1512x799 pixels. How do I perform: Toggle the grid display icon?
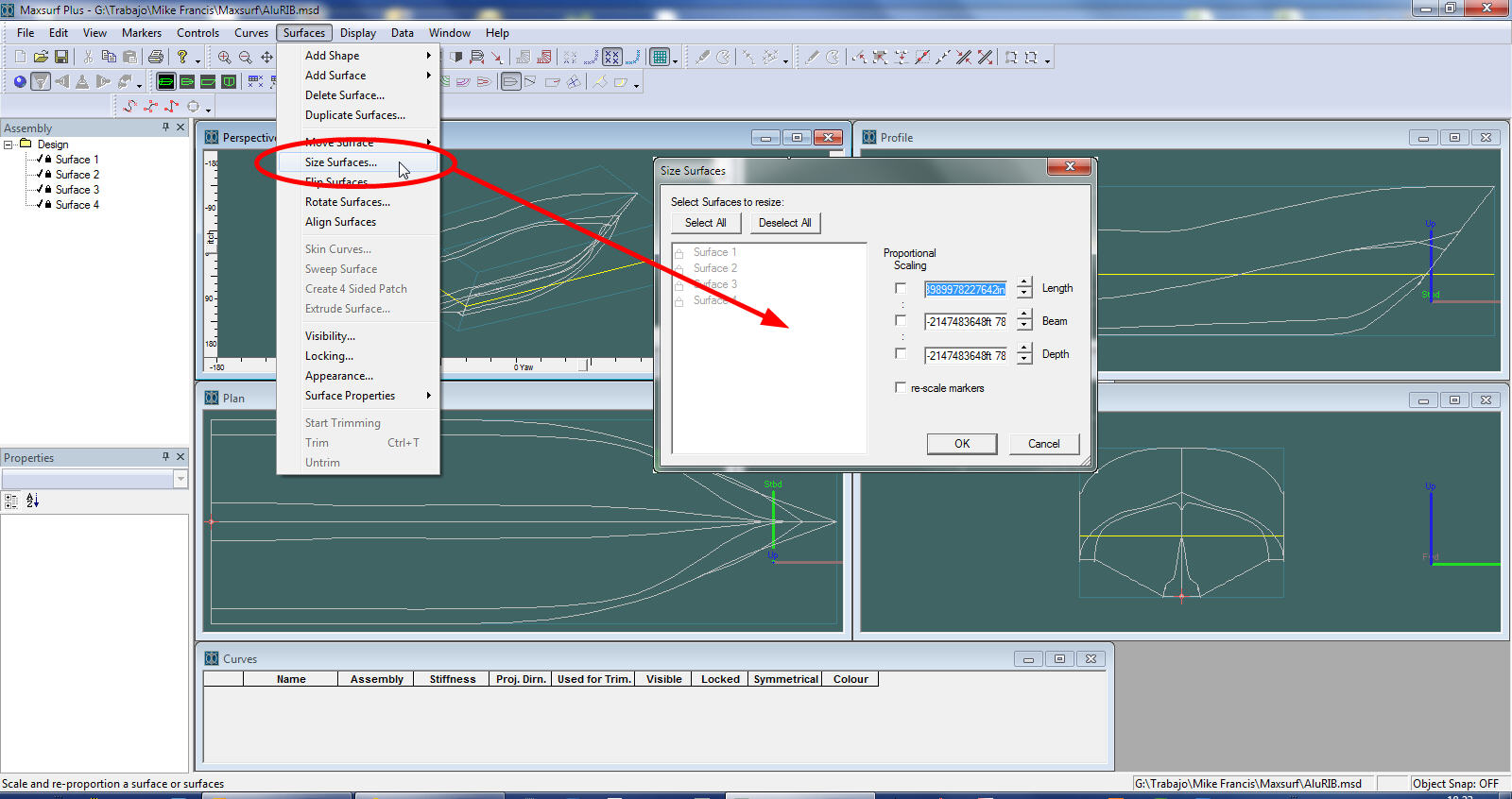[660, 58]
